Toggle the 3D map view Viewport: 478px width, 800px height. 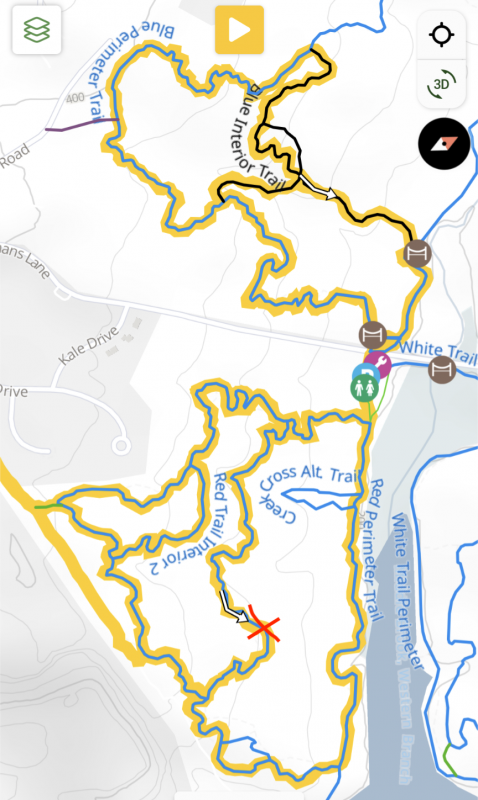click(x=441, y=83)
